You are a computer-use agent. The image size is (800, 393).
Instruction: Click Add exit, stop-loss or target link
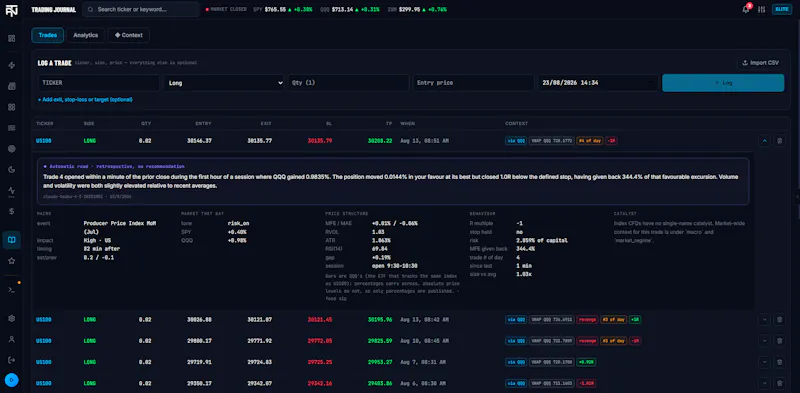click(x=85, y=100)
